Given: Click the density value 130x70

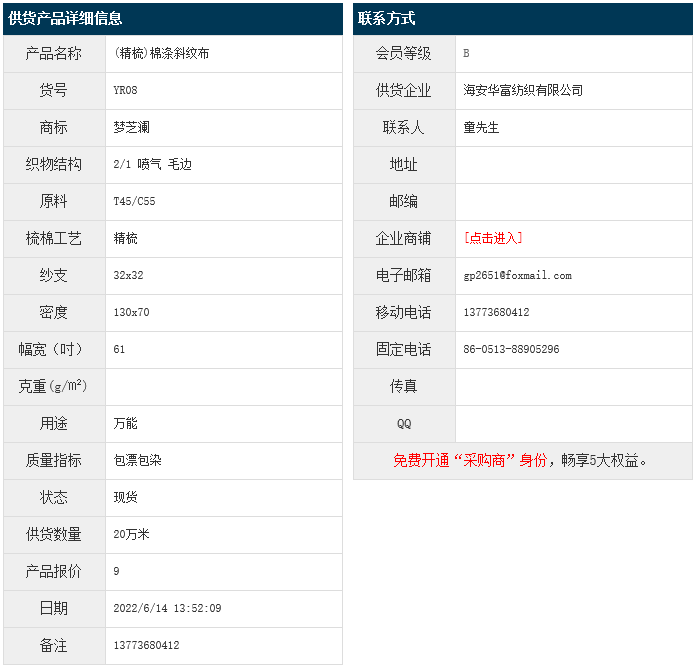Looking at the screenshot, I should point(132,313).
